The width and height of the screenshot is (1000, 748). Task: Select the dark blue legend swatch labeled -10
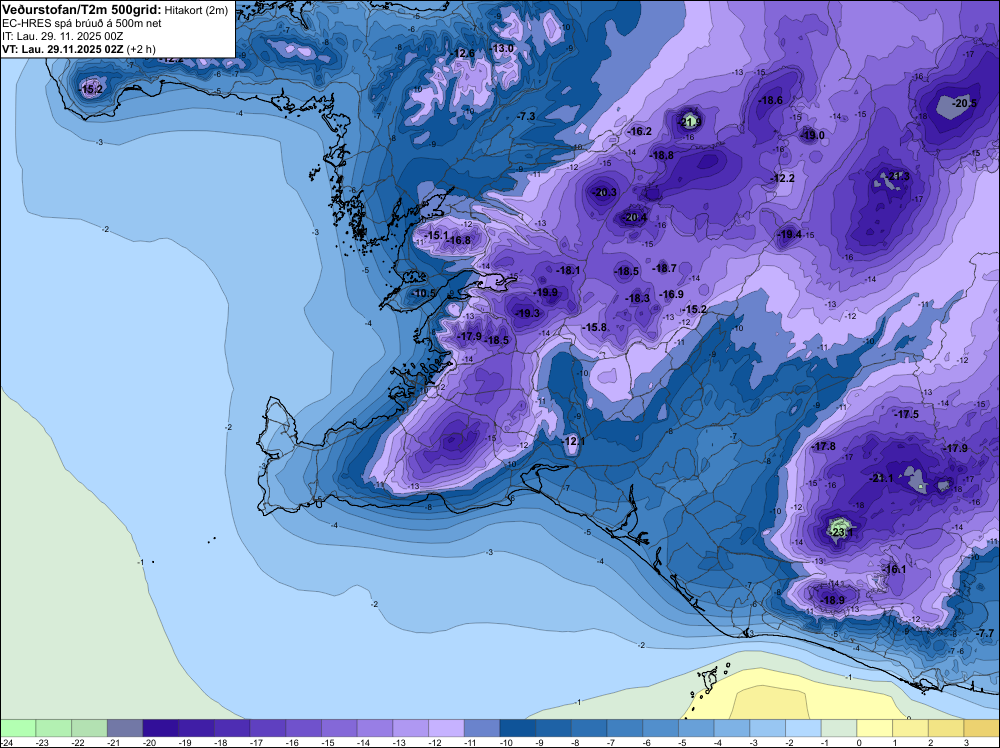518,728
